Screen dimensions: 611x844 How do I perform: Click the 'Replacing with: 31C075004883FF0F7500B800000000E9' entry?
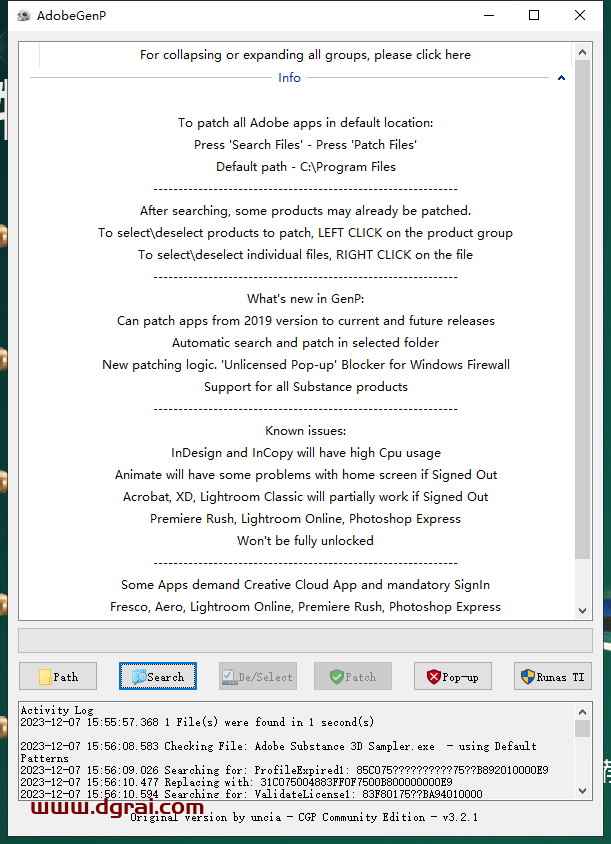pos(236,782)
